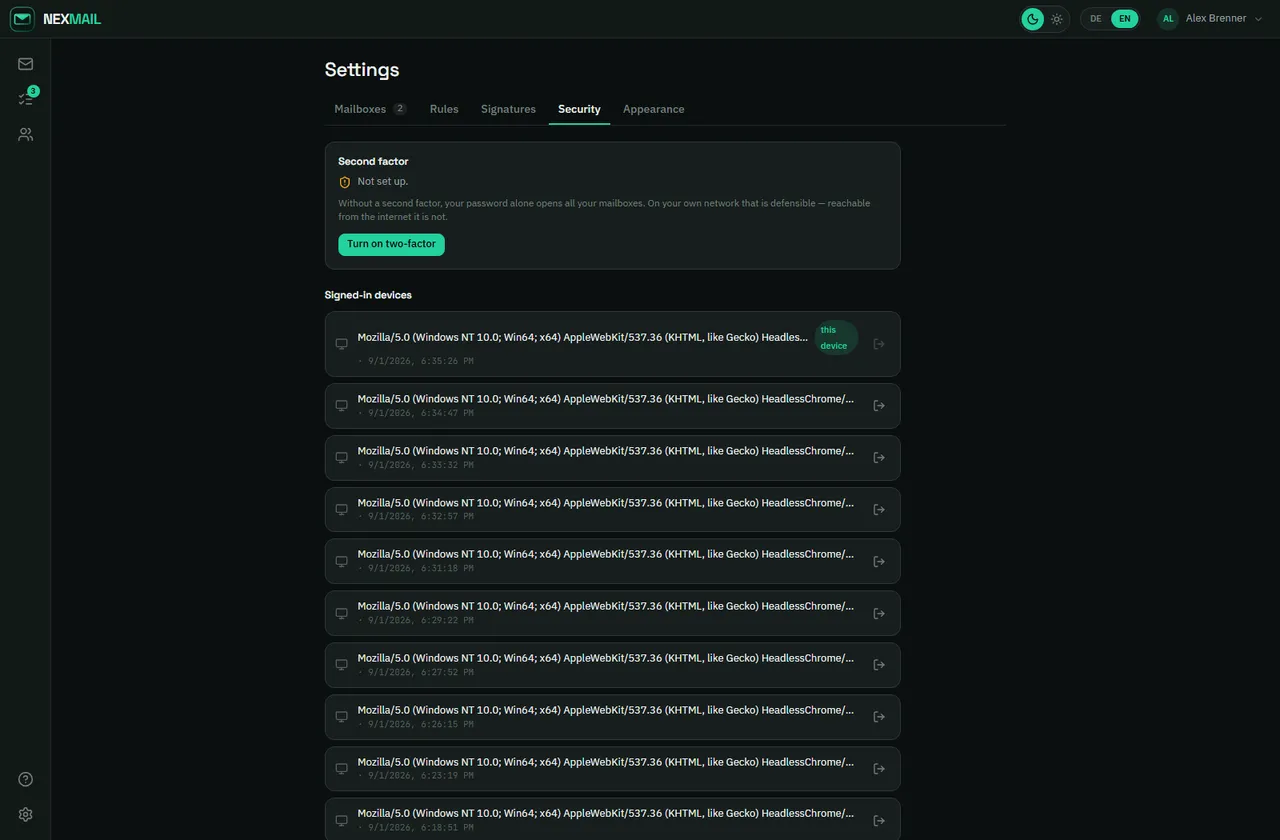Click the monitor icon for 6:35:26 PM device

click(341, 344)
